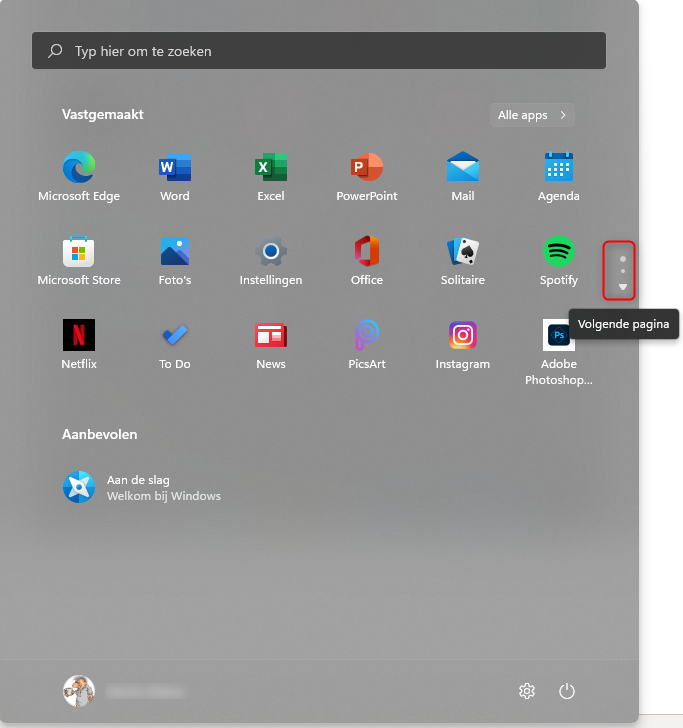Go to next page with down arrow
Image resolution: width=683 pixels, height=728 pixels.
pos(623,287)
